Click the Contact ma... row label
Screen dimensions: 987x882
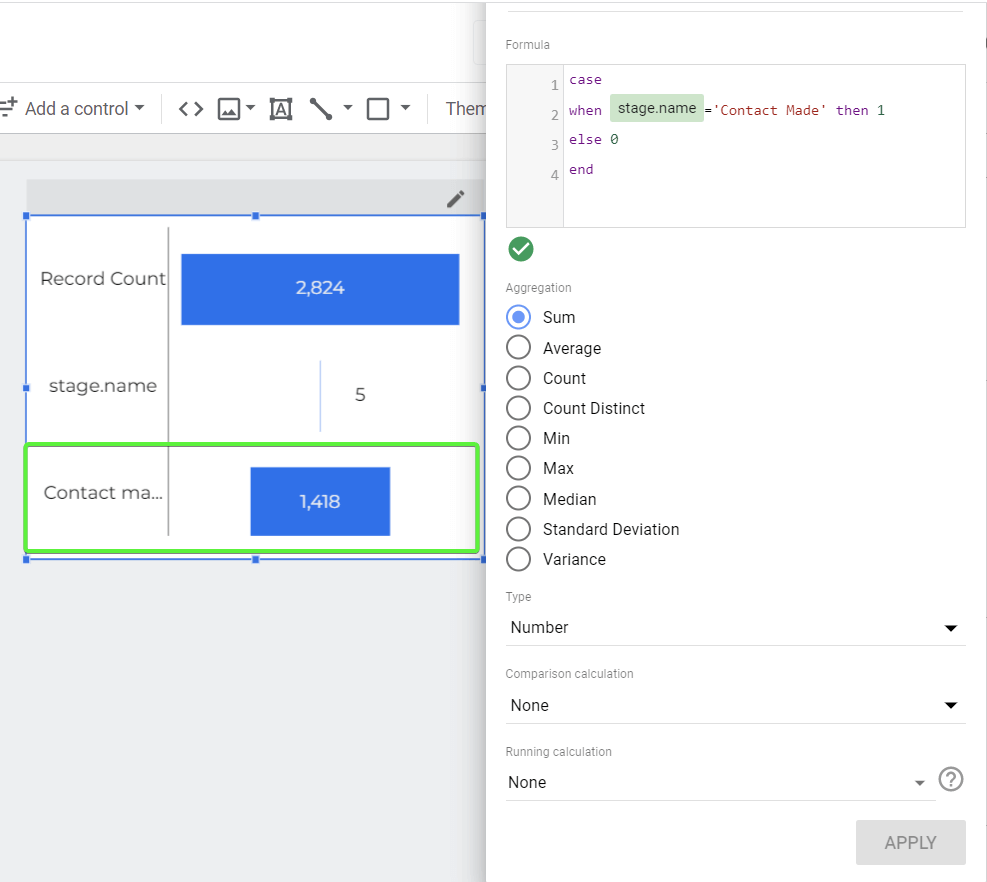[x=103, y=493]
